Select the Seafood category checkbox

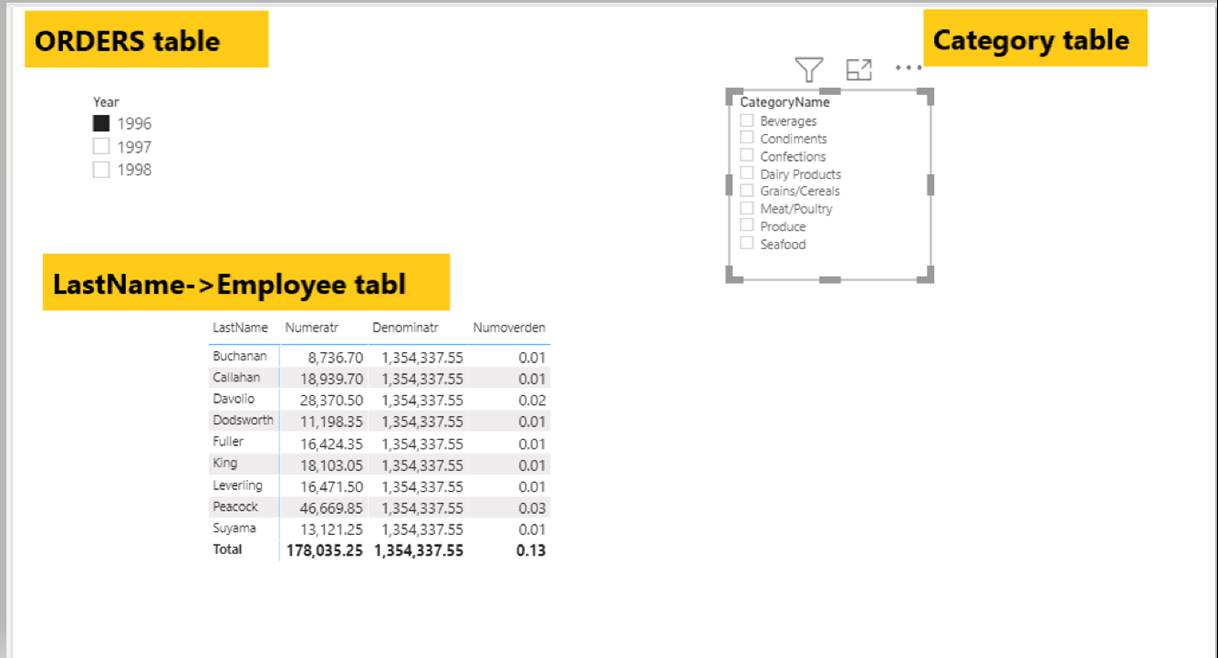[747, 243]
